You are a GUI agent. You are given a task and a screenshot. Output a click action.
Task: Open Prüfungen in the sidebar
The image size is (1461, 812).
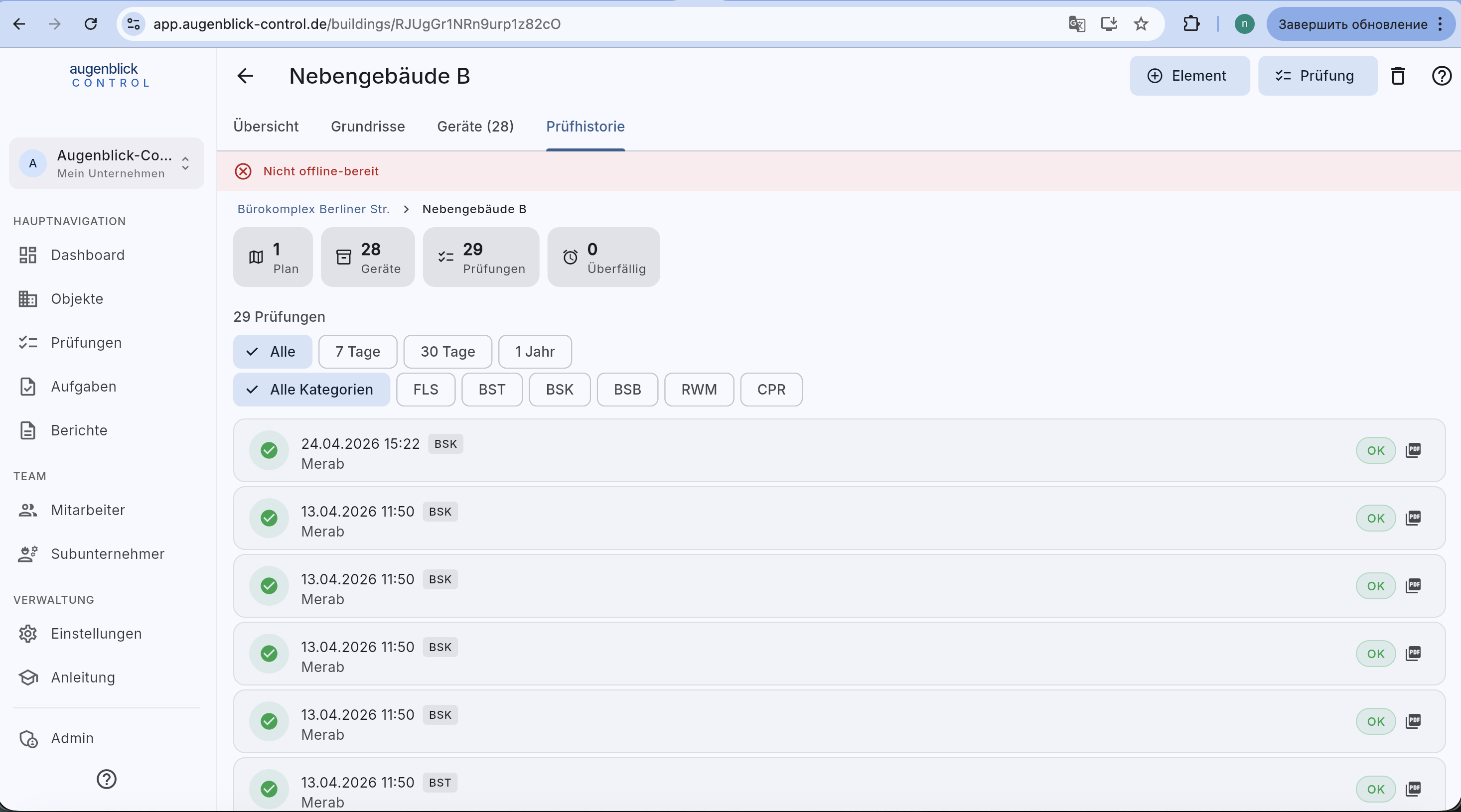[x=107, y=343]
